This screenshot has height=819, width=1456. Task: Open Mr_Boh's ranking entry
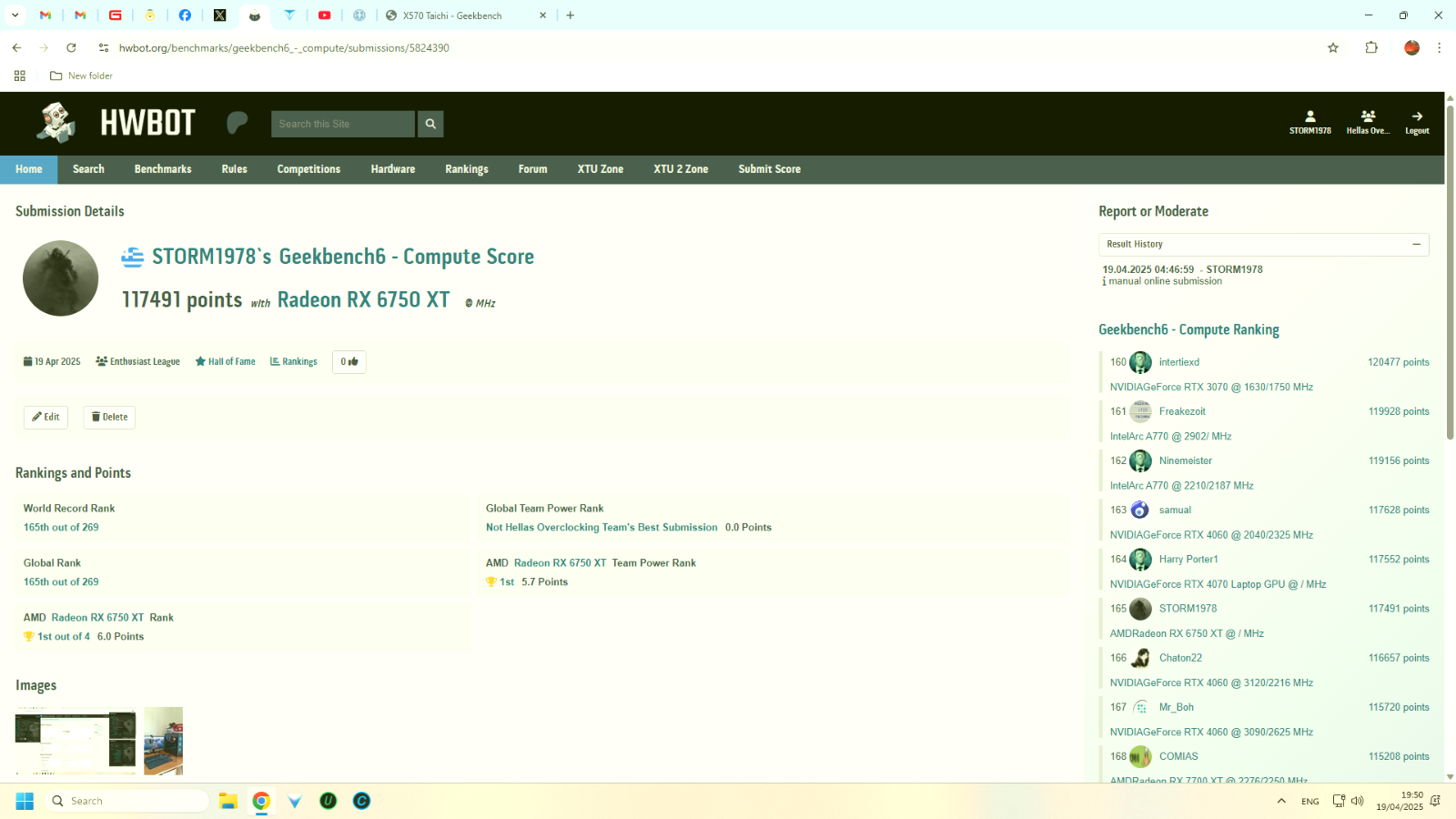tap(1177, 707)
